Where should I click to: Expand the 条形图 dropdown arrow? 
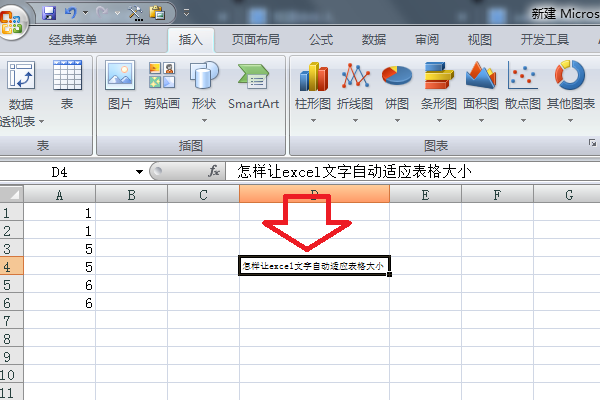pyautogui.click(x=440, y=121)
